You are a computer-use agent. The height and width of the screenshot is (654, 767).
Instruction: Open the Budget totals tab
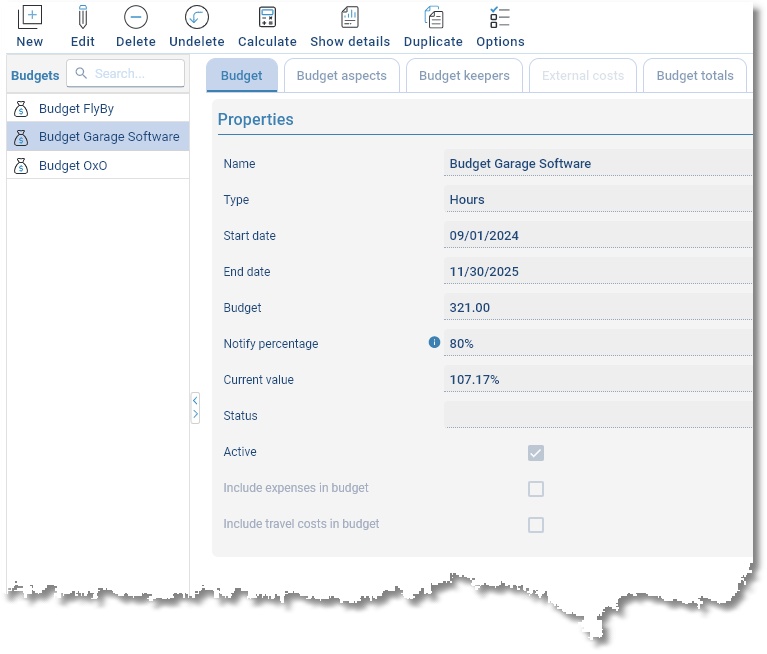[695, 75]
